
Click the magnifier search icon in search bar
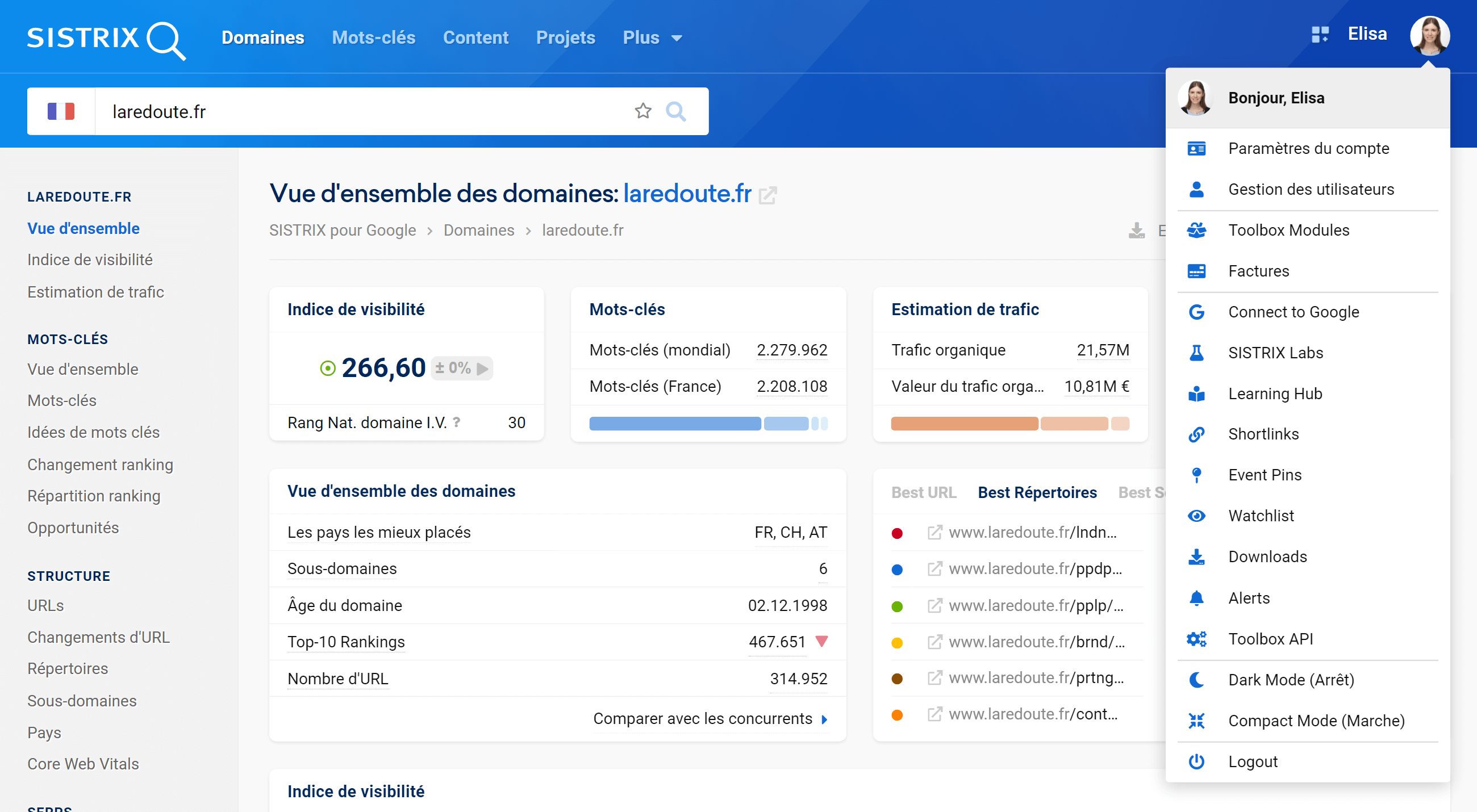(x=676, y=111)
